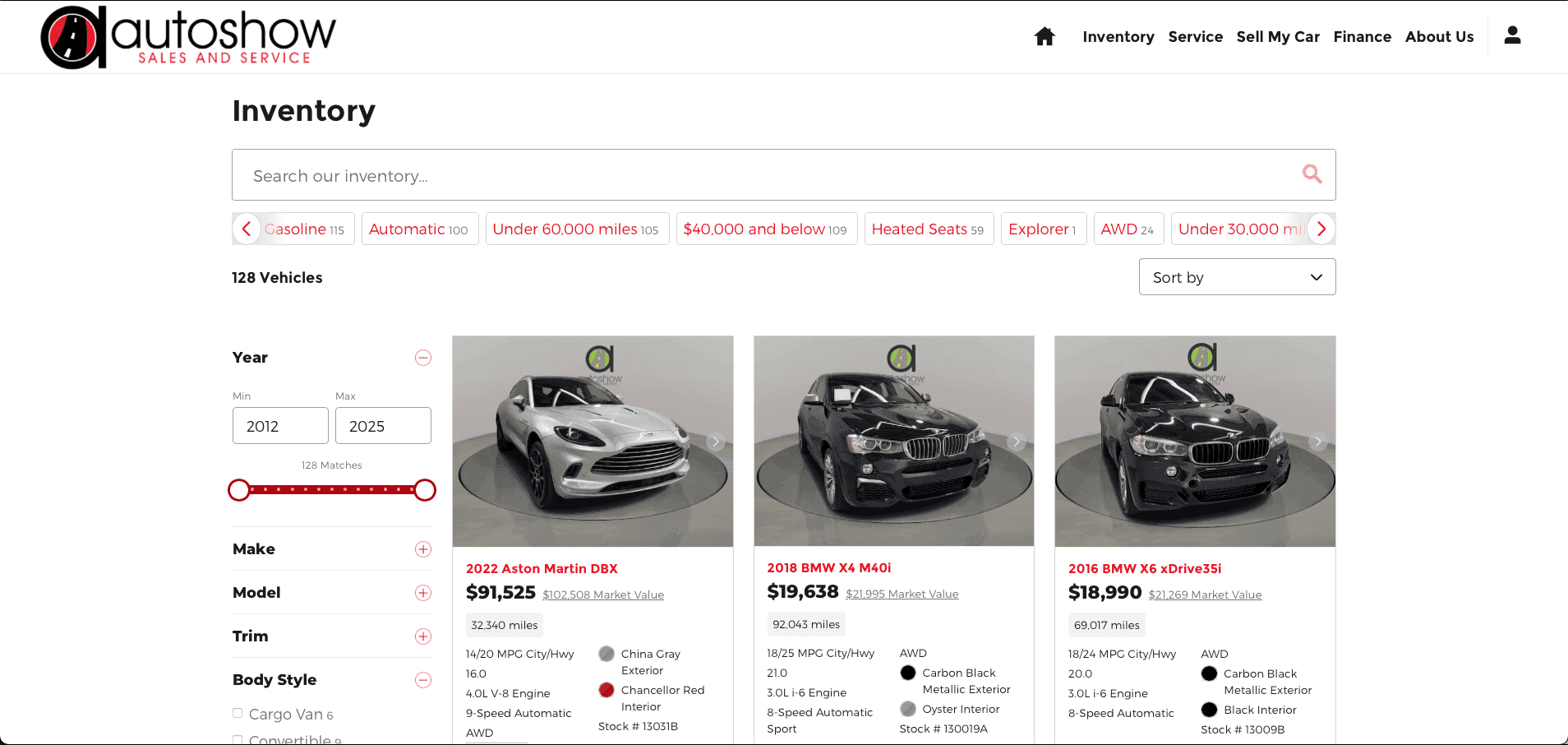The image size is (1568, 745).
Task: Click the Autoshow logo in the header
Action: pyautogui.click(x=187, y=36)
